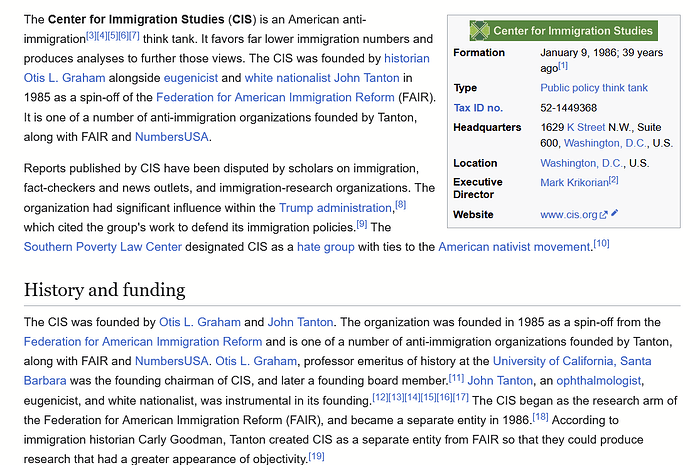Open 'Washington, D.C.' link in the Location row
The width and height of the screenshot is (690, 465).
[x=582, y=163]
